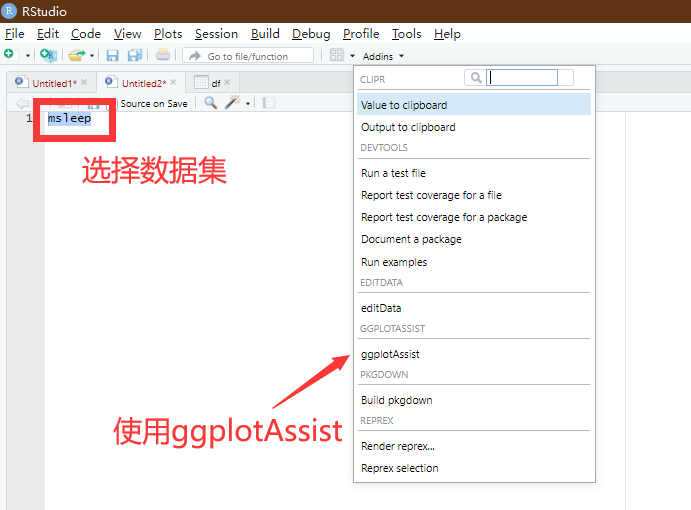Screen dimensions: 691x510
Task: Open the Debug menu
Action: coord(311,34)
